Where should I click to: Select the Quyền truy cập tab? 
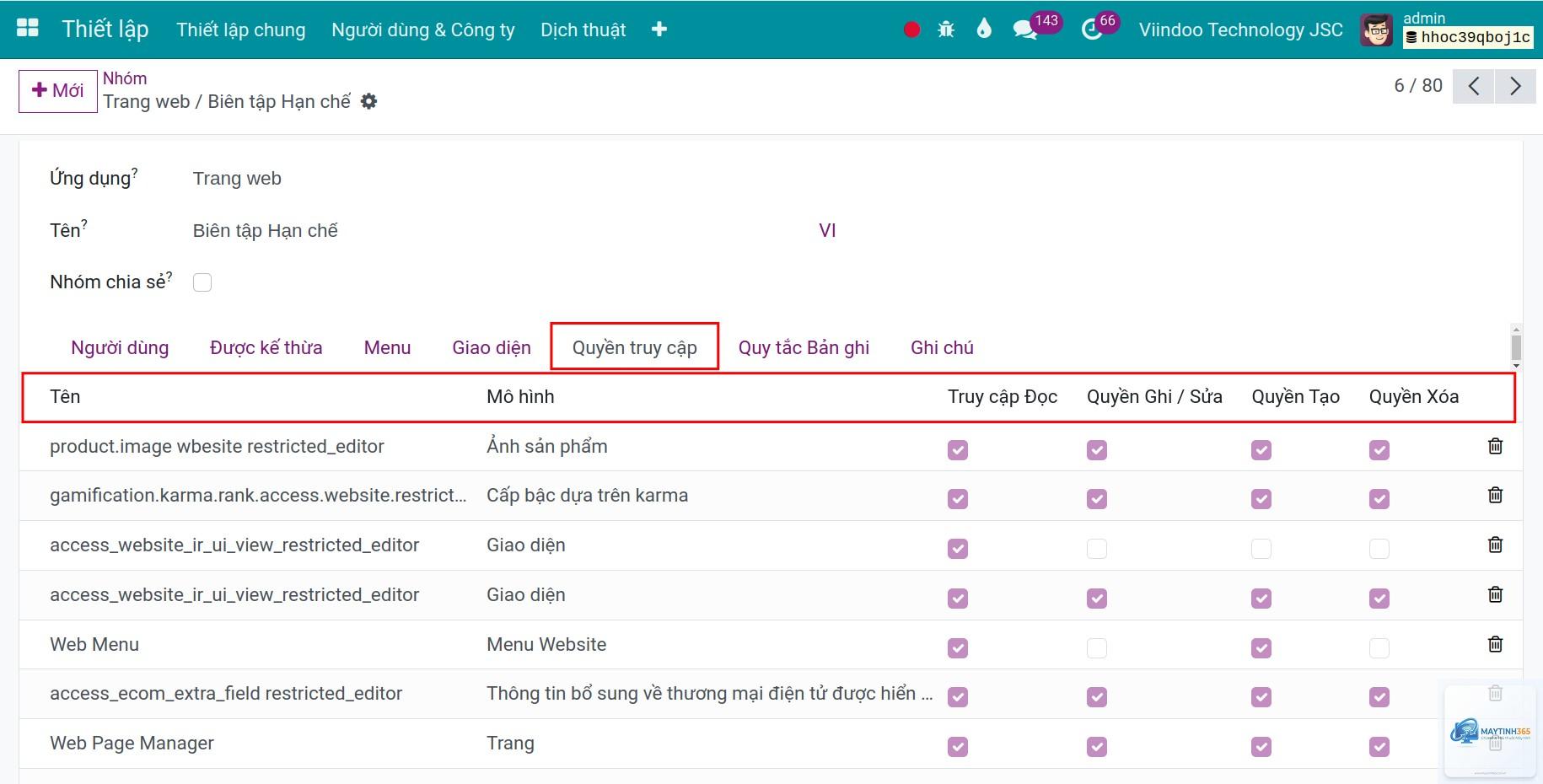coord(635,347)
